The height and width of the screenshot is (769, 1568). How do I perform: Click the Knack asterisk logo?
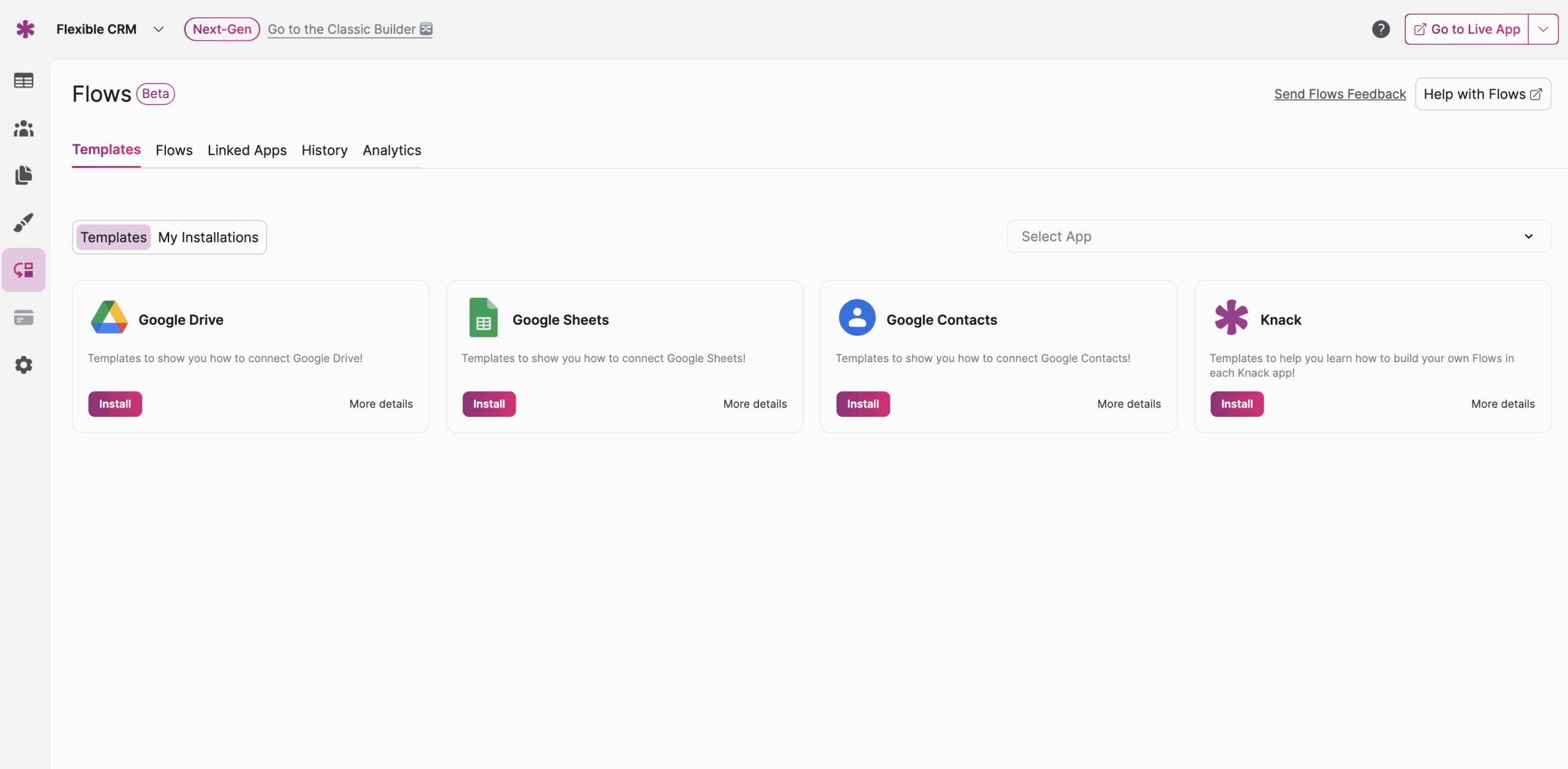[x=25, y=29]
